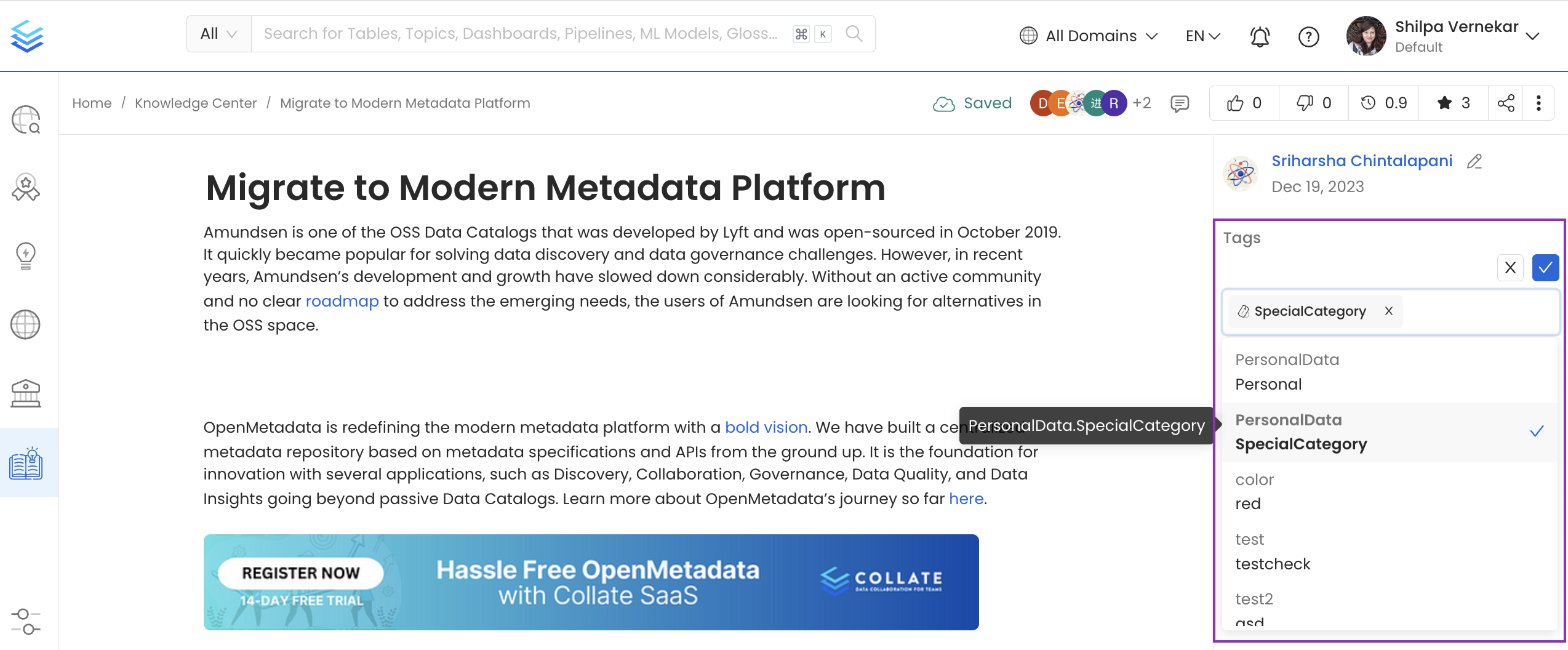Open the help question mark icon
This screenshot has height=650, width=1568.
1308,37
